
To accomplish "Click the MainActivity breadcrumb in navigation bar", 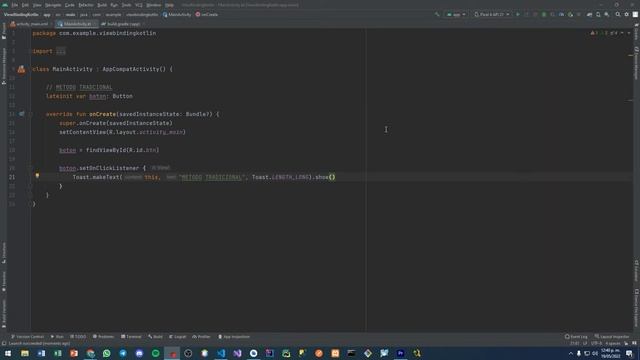I will (177, 14).
